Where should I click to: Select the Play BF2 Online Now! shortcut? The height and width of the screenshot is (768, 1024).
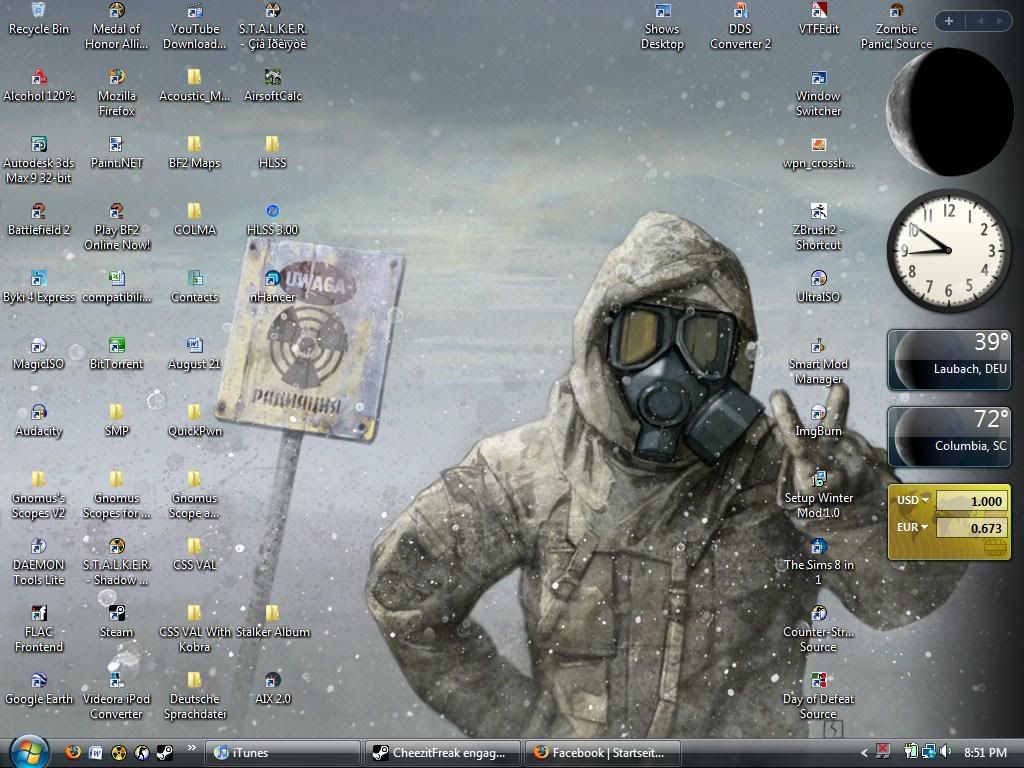pos(116,227)
